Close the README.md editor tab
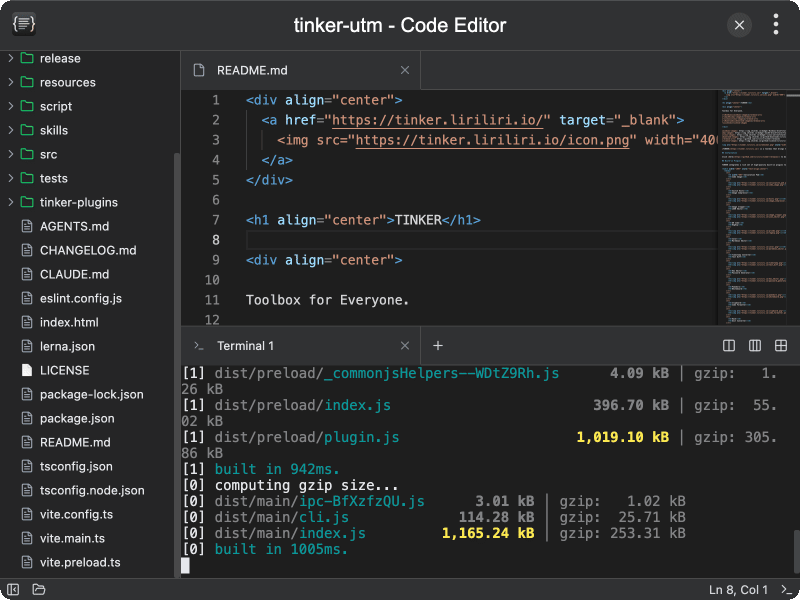This screenshot has height=600, width=800. click(x=405, y=70)
